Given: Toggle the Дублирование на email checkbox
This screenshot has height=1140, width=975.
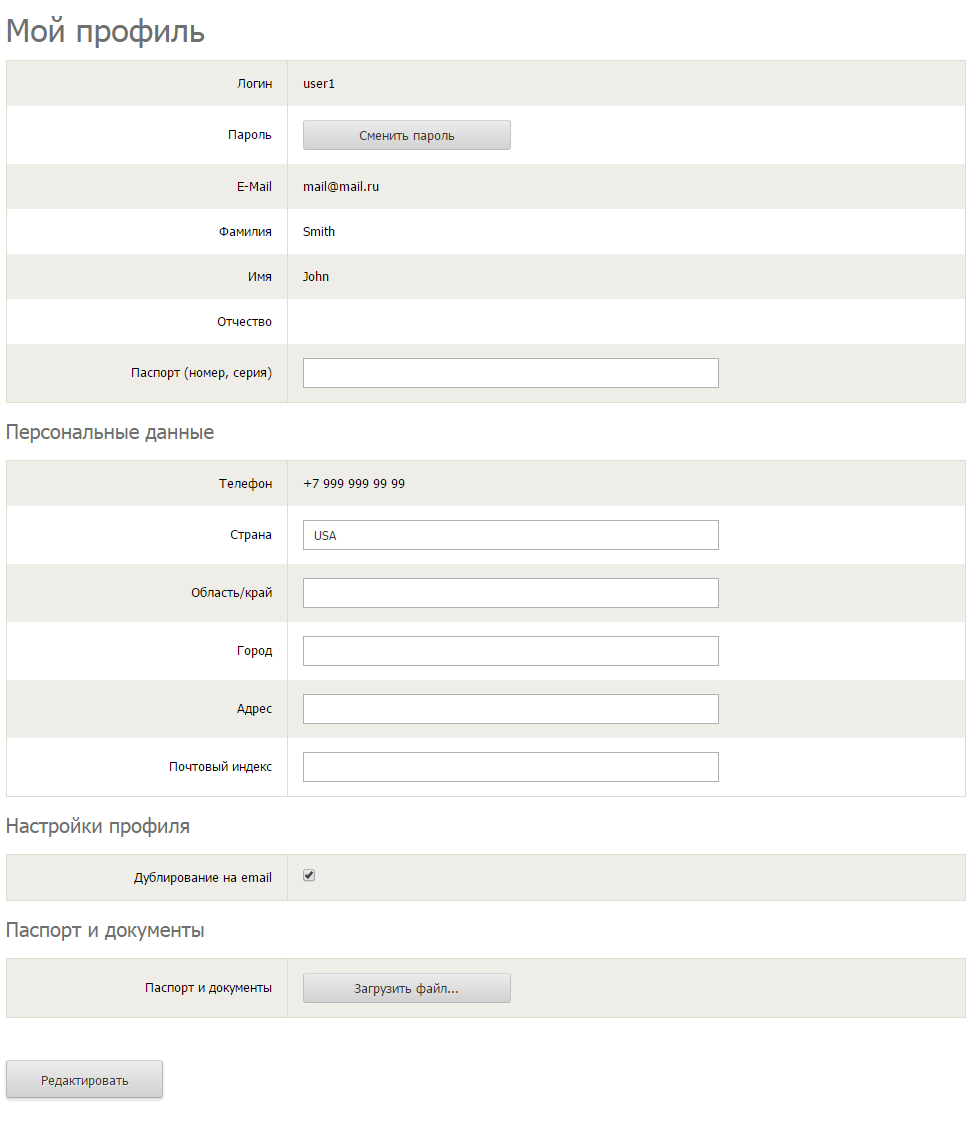Looking at the screenshot, I should pyautogui.click(x=309, y=876).
